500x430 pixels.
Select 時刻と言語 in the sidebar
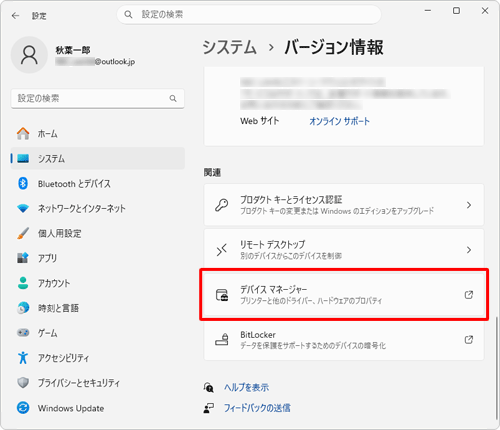pos(97,308)
